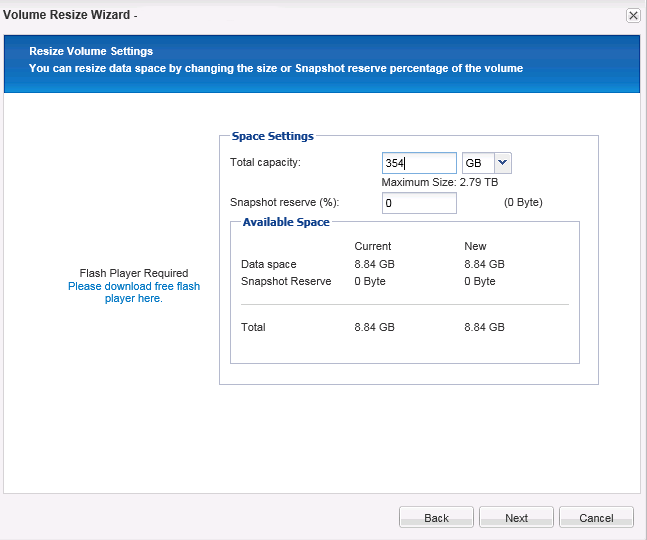Click the Current column header

click(x=373, y=246)
